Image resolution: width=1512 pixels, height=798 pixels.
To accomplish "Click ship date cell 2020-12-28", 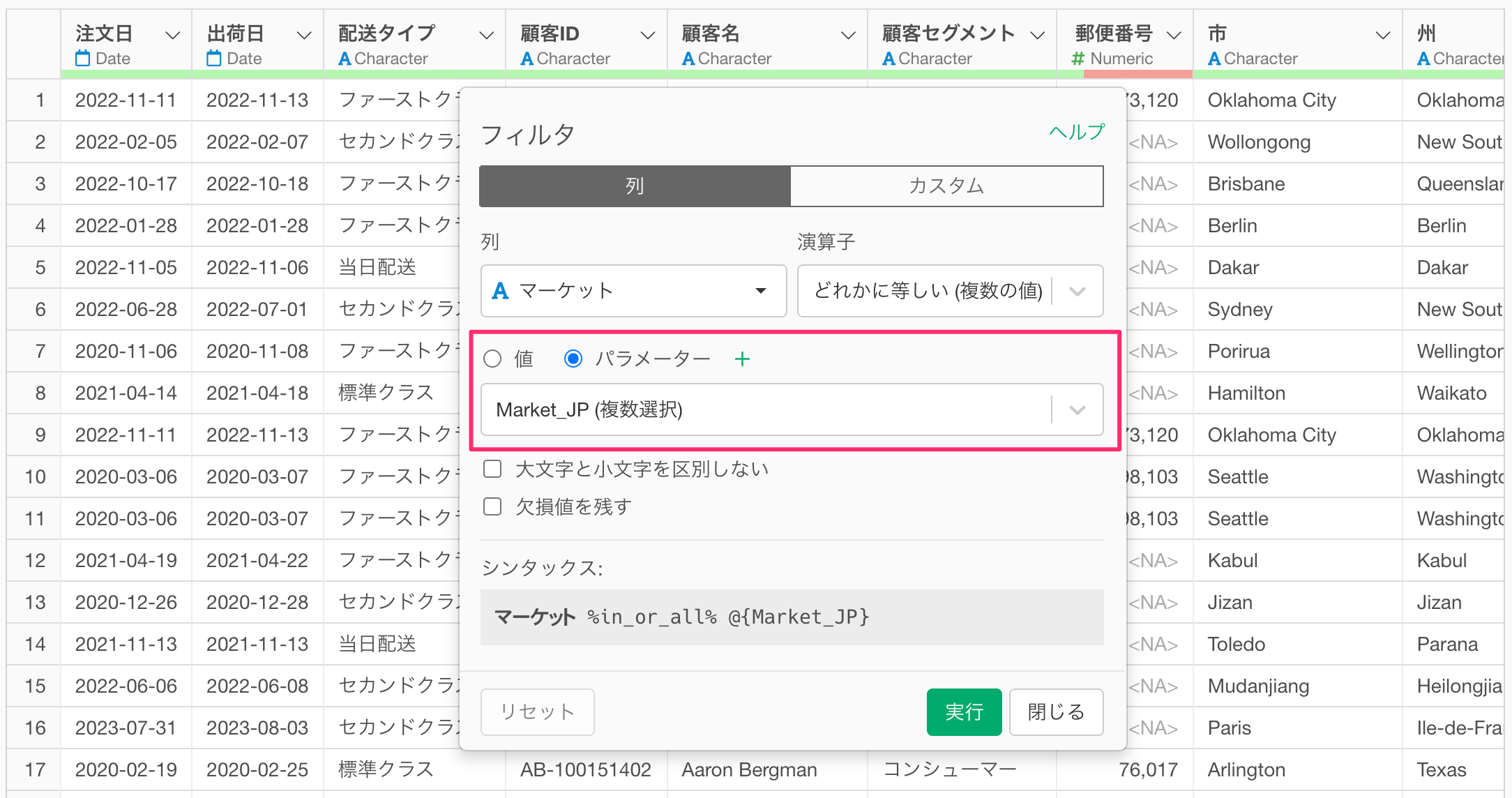I will point(257,602).
